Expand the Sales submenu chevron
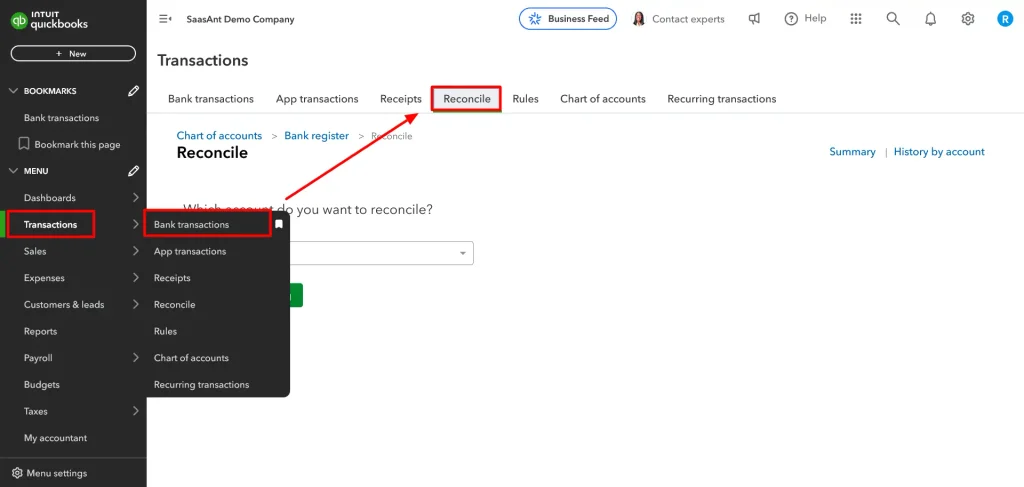The height and width of the screenshot is (487, 1024). [x=135, y=251]
